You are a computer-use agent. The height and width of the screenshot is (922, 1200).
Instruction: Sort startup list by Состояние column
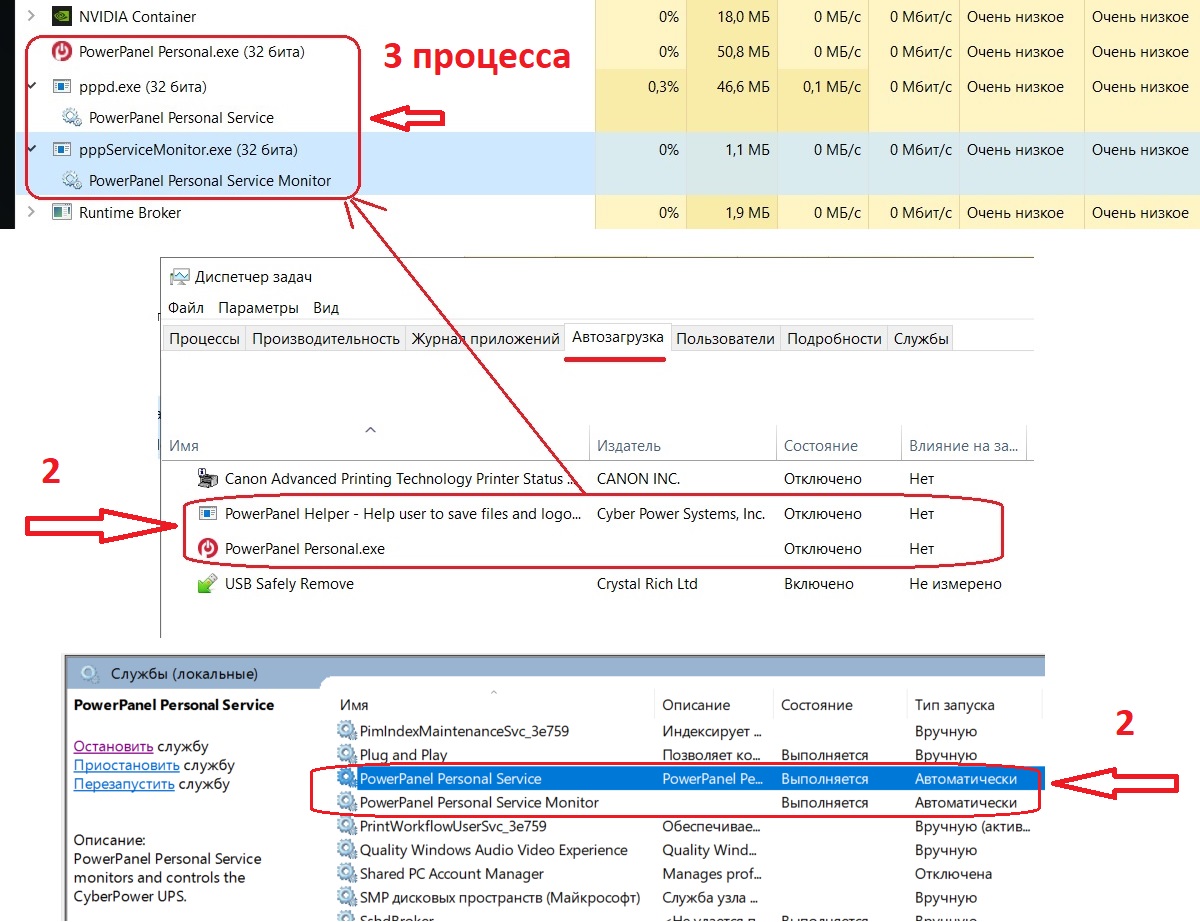(x=838, y=446)
